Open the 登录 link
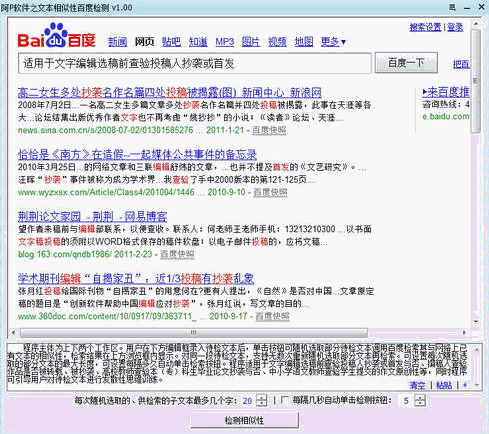Image resolution: width=489 pixels, height=434 pixels. coord(455,27)
